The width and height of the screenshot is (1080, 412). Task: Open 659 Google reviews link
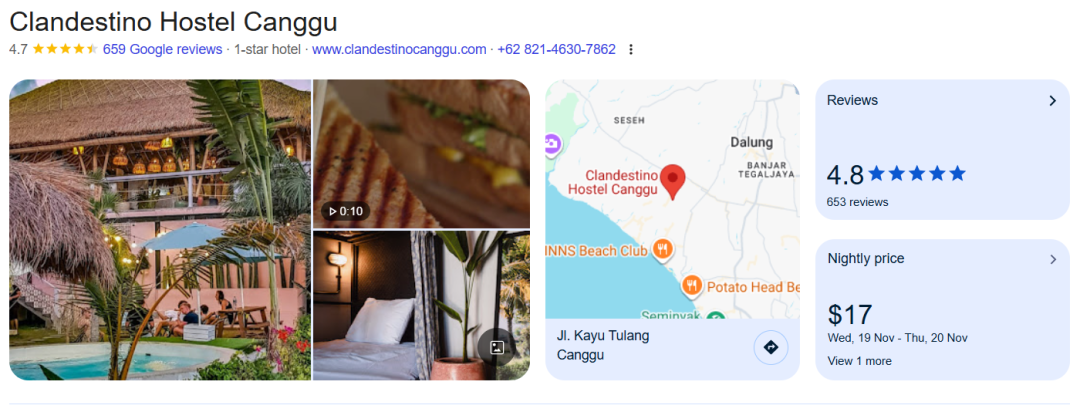[163, 50]
